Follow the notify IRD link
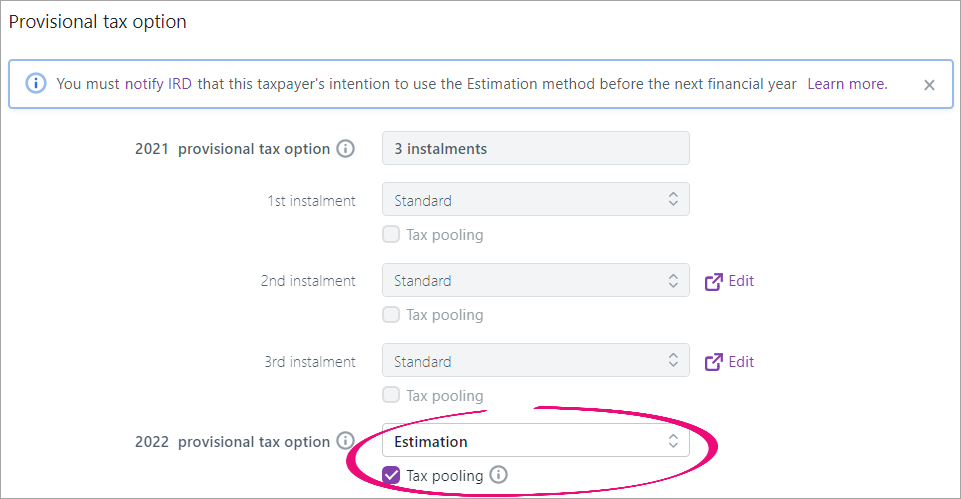The width and height of the screenshot is (961, 499). 158,84
